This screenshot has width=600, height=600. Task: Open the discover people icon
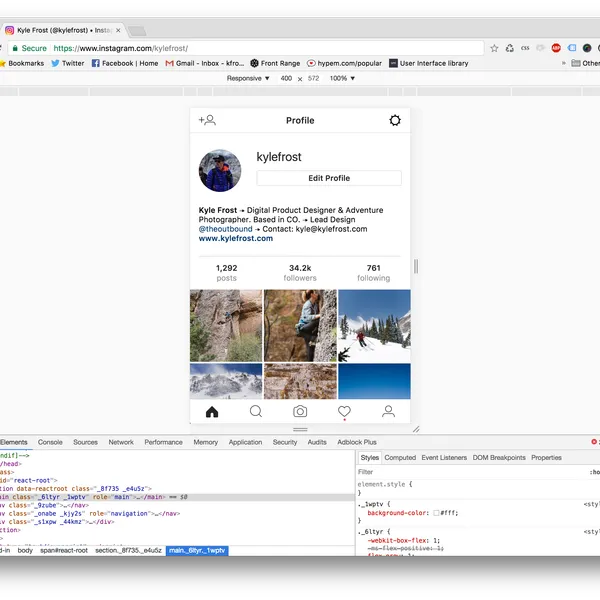pyautogui.click(x=207, y=120)
